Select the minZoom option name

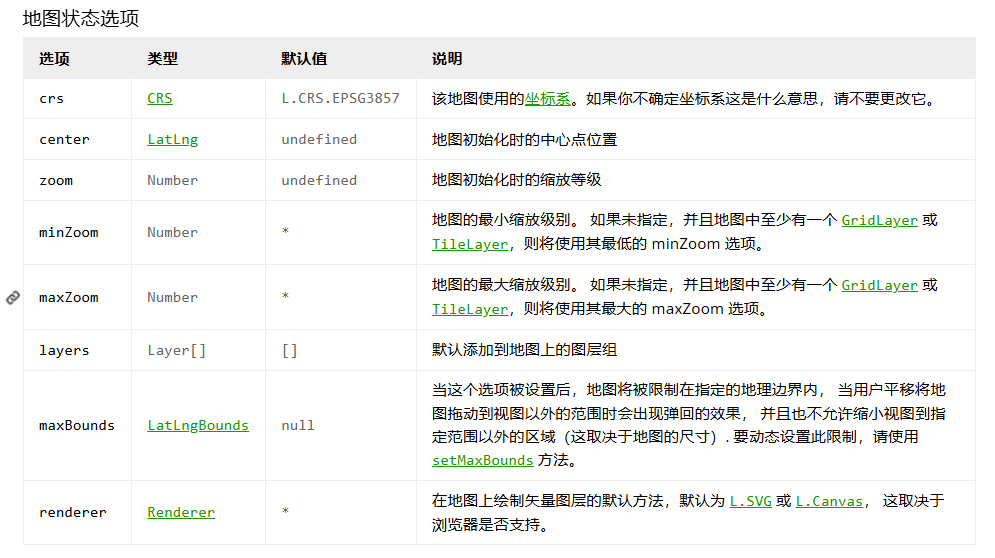click(69, 232)
